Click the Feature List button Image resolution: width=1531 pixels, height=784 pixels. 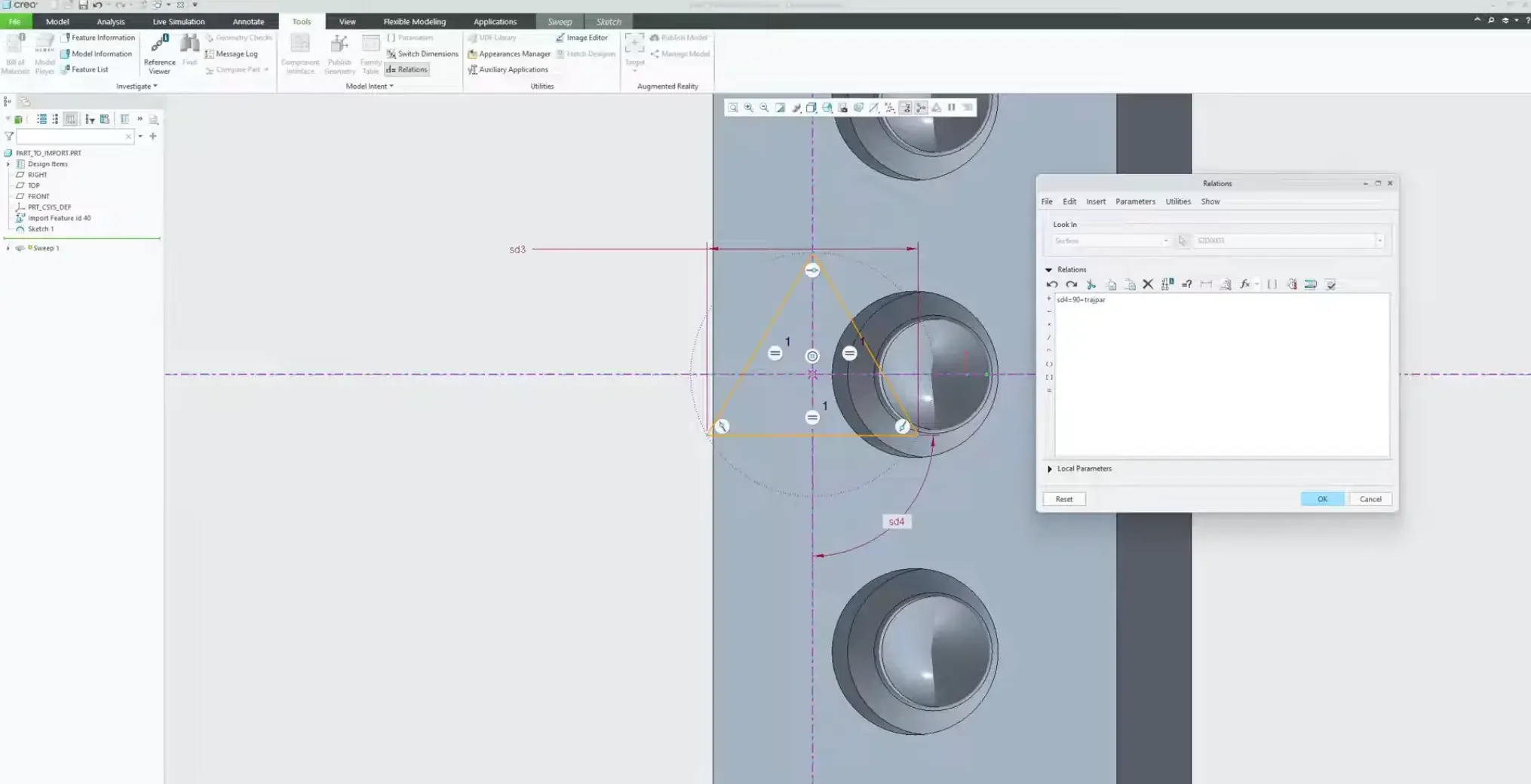pyautogui.click(x=84, y=69)
